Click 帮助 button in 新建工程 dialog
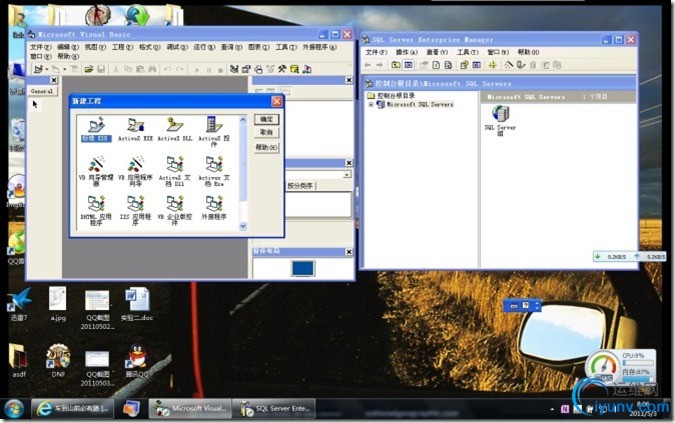The image size is (675, 423). (x=266, y=147)
